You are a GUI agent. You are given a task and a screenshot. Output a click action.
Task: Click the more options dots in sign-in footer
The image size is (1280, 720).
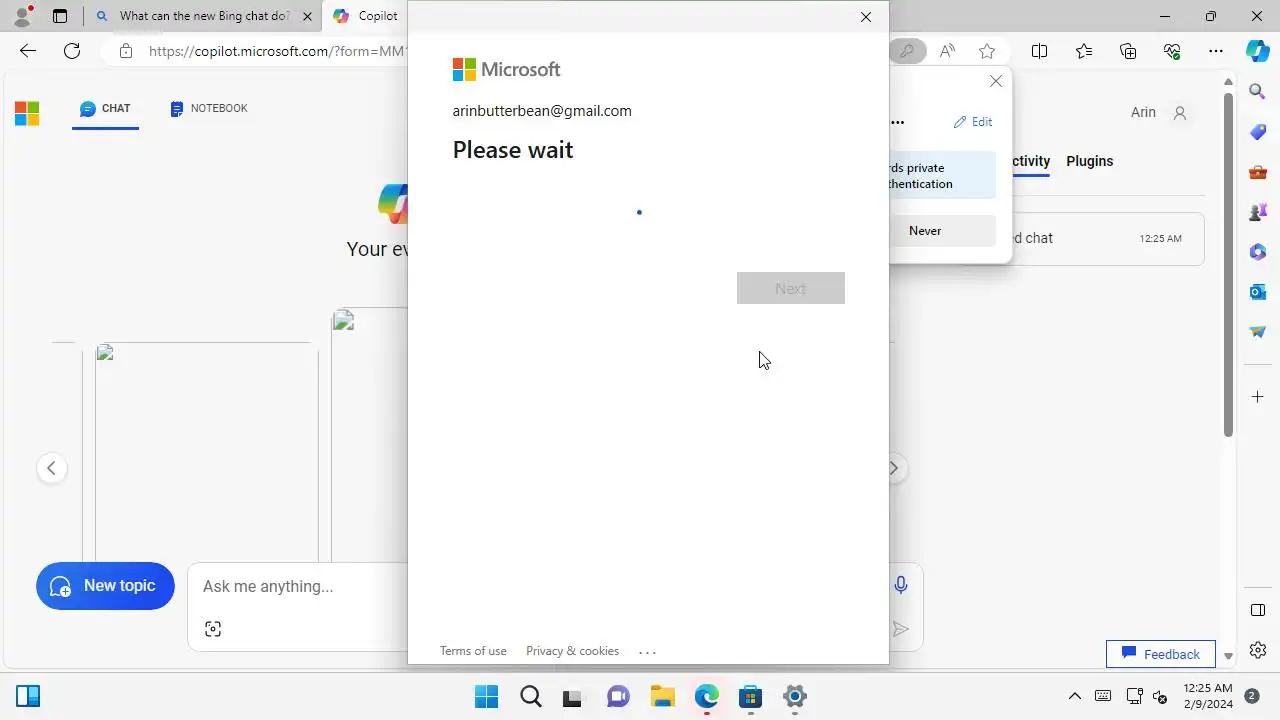[647, 652]
